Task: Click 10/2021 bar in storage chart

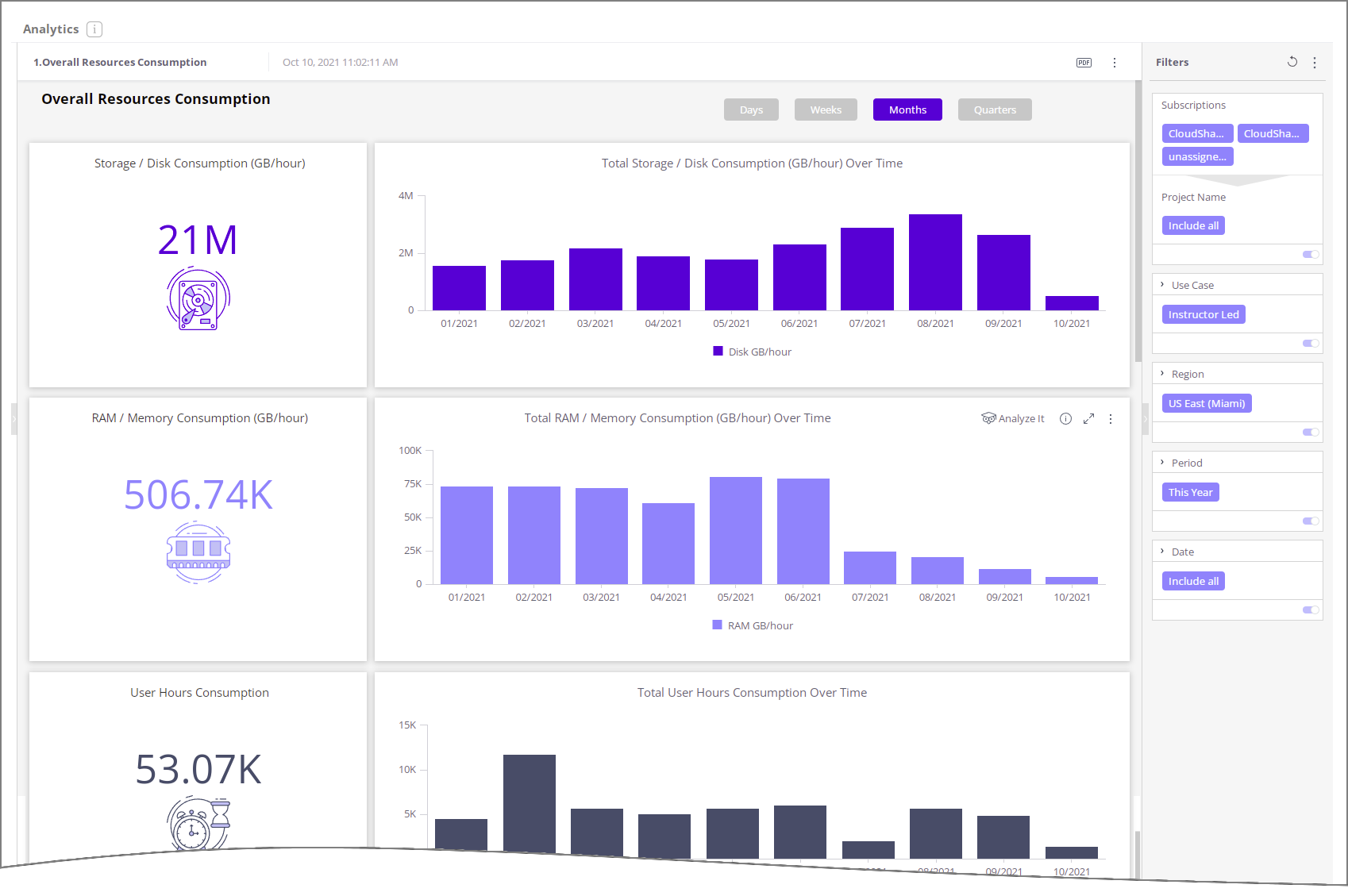Action: click(x=1072, y=303)
